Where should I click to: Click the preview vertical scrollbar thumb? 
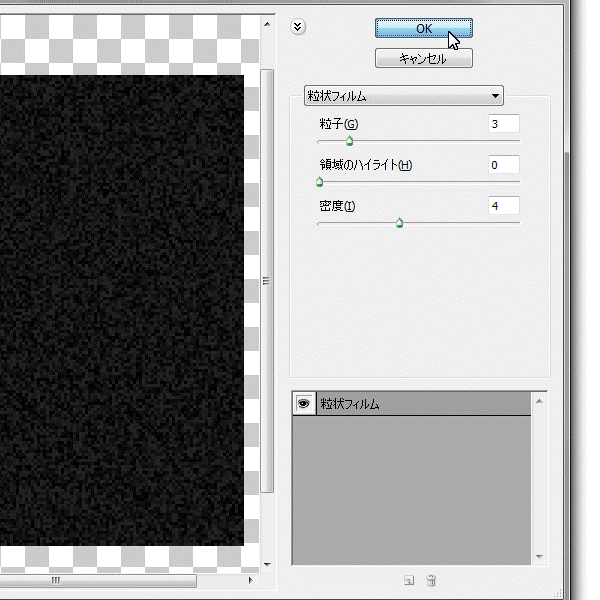(267, 281)
